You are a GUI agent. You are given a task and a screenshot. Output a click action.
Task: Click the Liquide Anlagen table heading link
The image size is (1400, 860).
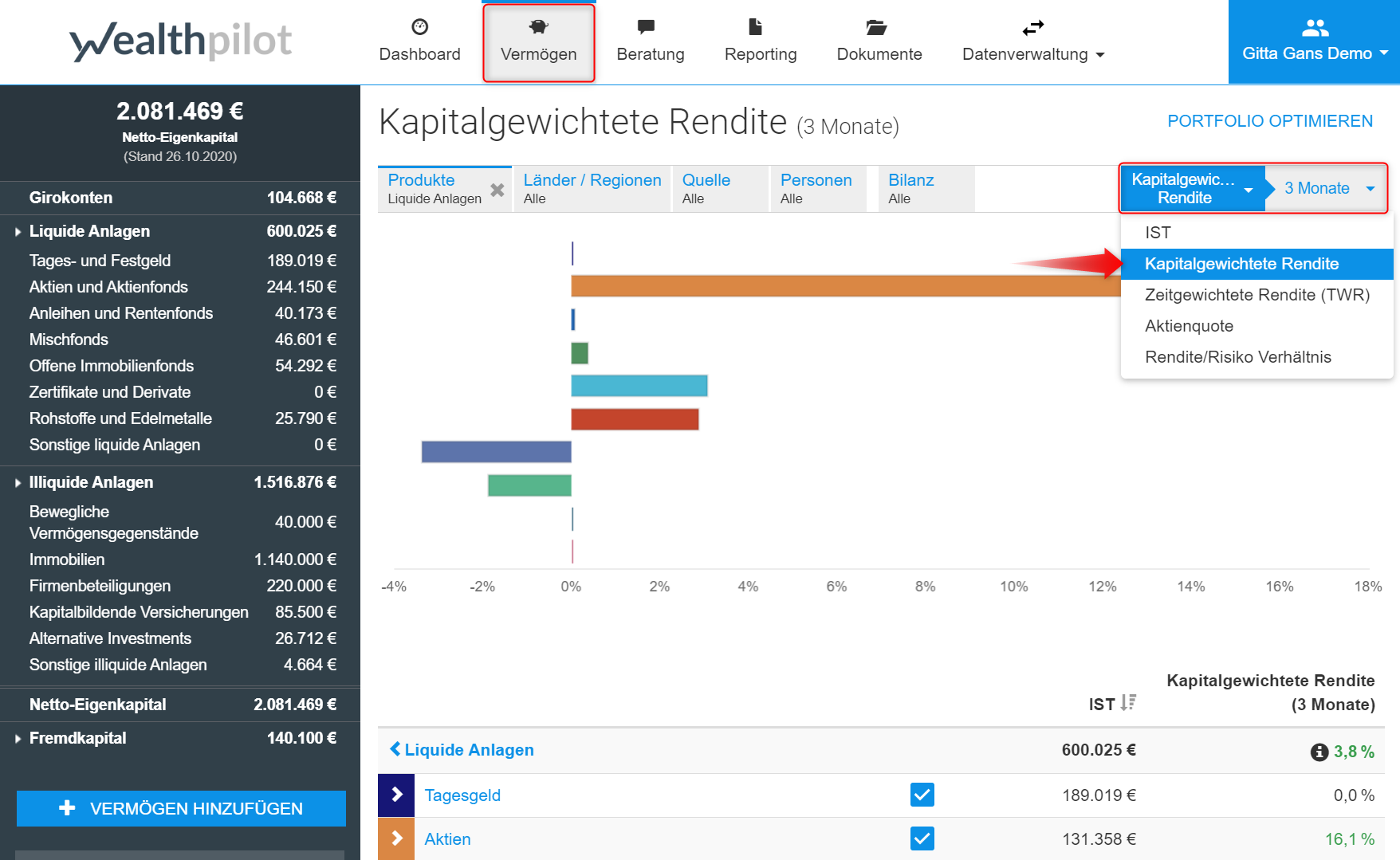pyautogui.click(x=469, y=750)
